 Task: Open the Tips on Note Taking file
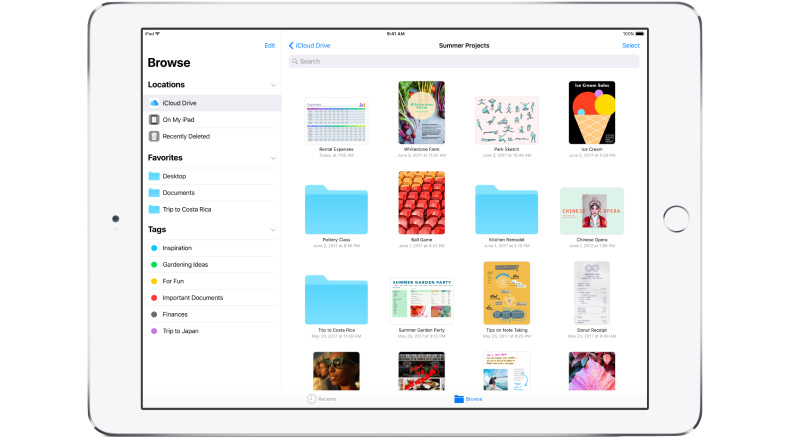click(x=506, y=293)
